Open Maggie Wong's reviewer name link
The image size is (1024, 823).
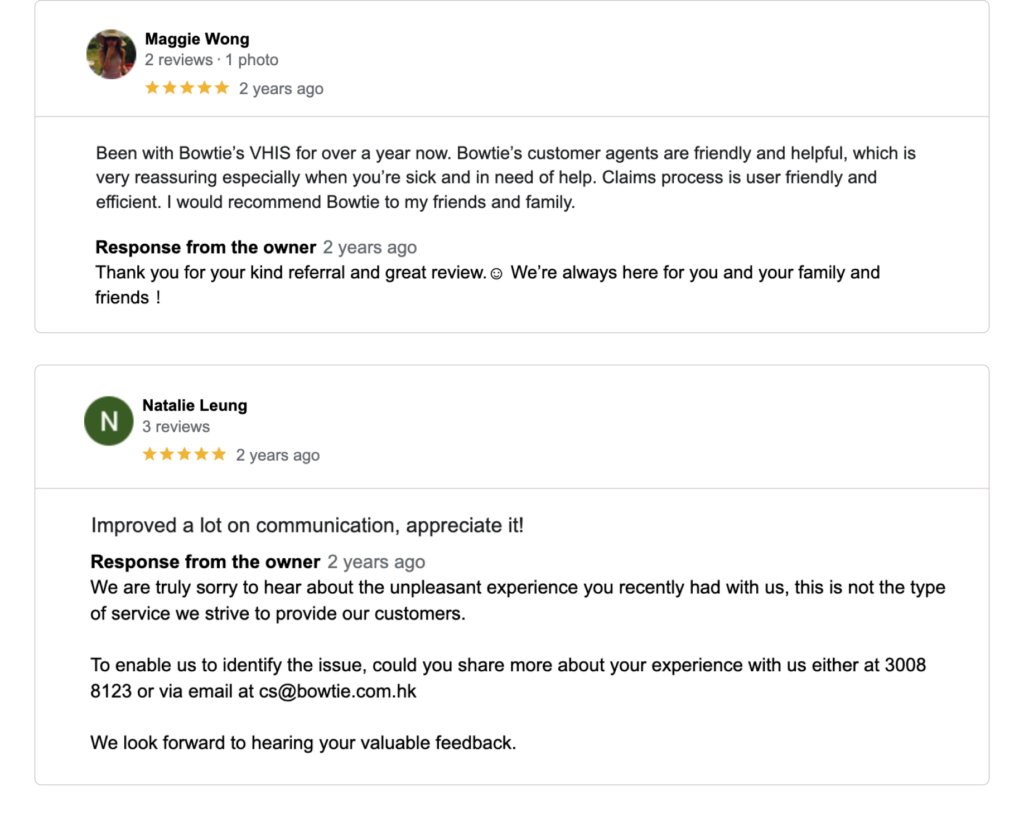[197, 39]
